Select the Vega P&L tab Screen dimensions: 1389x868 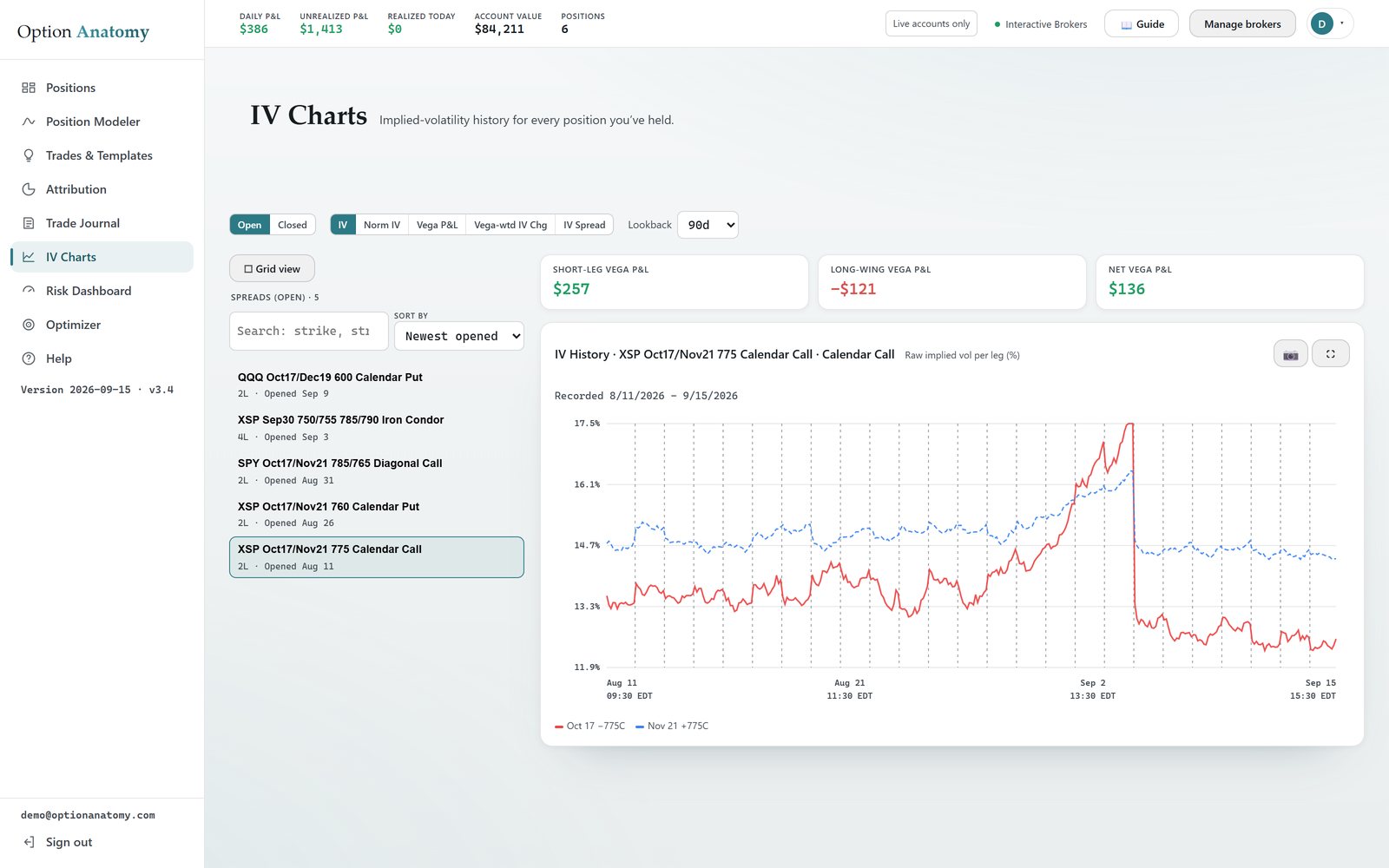coord(437,225)
